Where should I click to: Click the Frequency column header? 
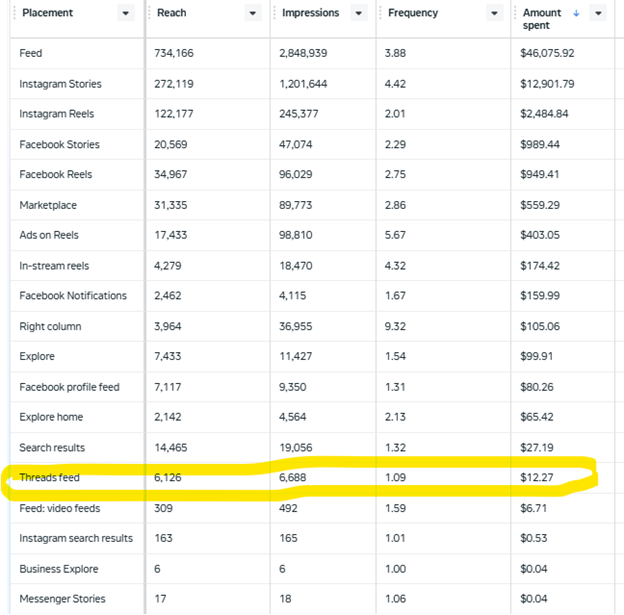click(x=411, y=13)
